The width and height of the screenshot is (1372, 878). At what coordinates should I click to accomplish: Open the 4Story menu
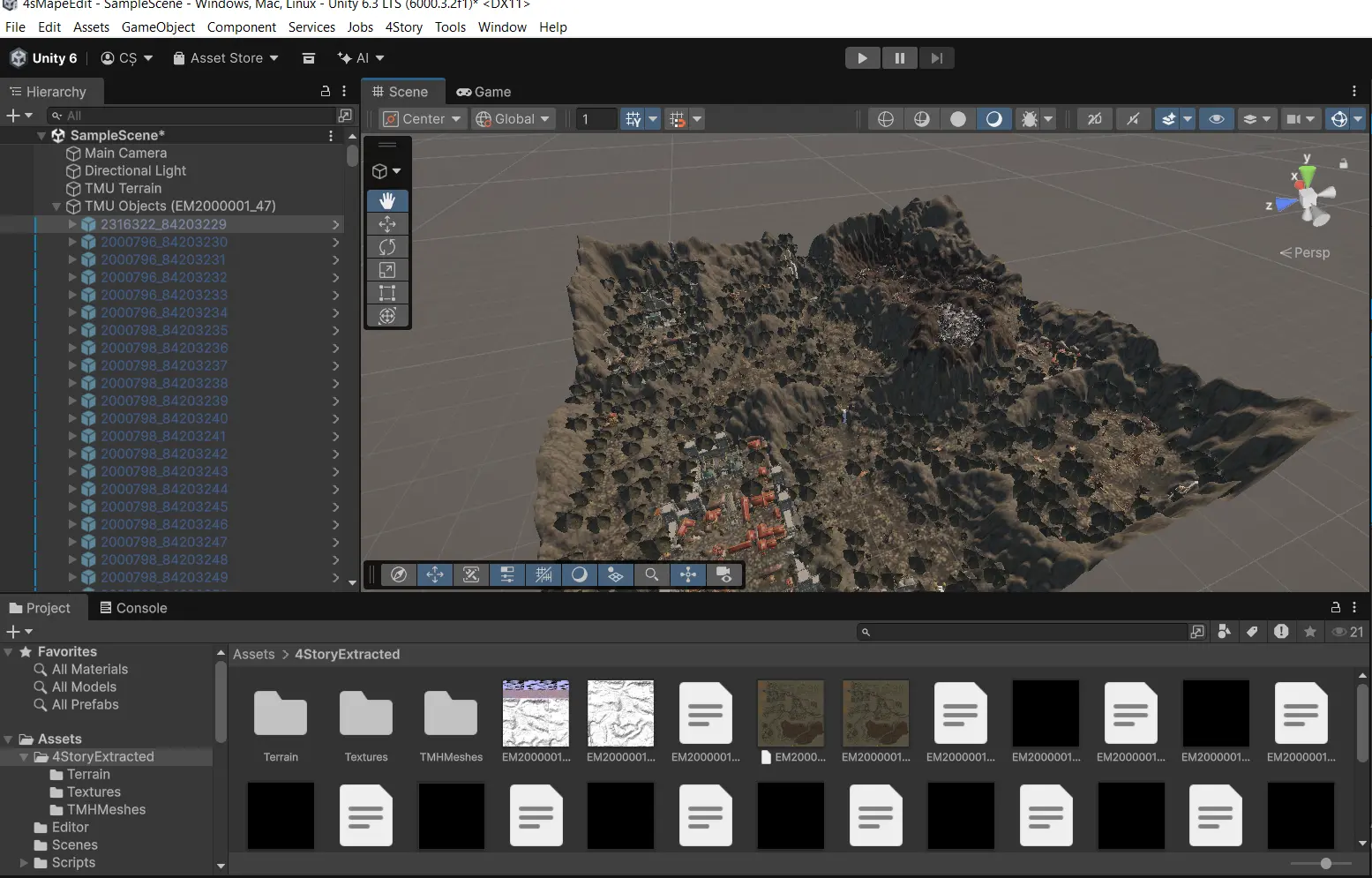coord(403,27)
